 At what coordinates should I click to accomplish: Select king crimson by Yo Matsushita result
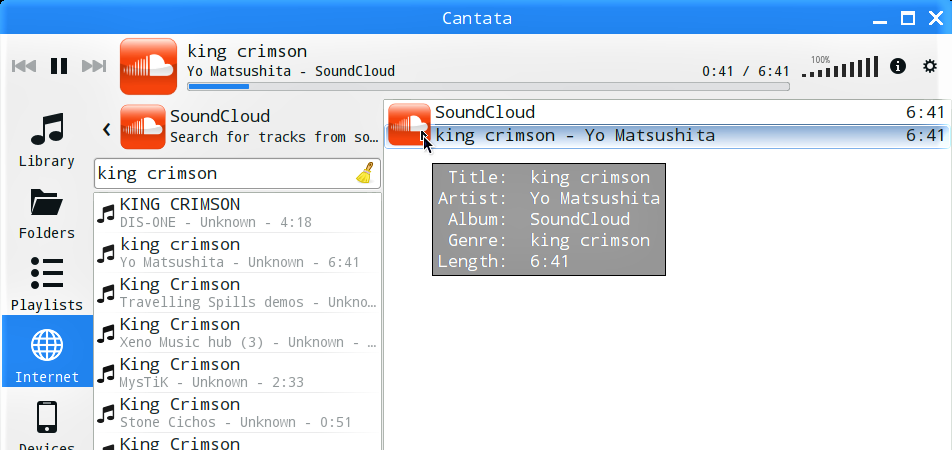[x=237, y=253]
